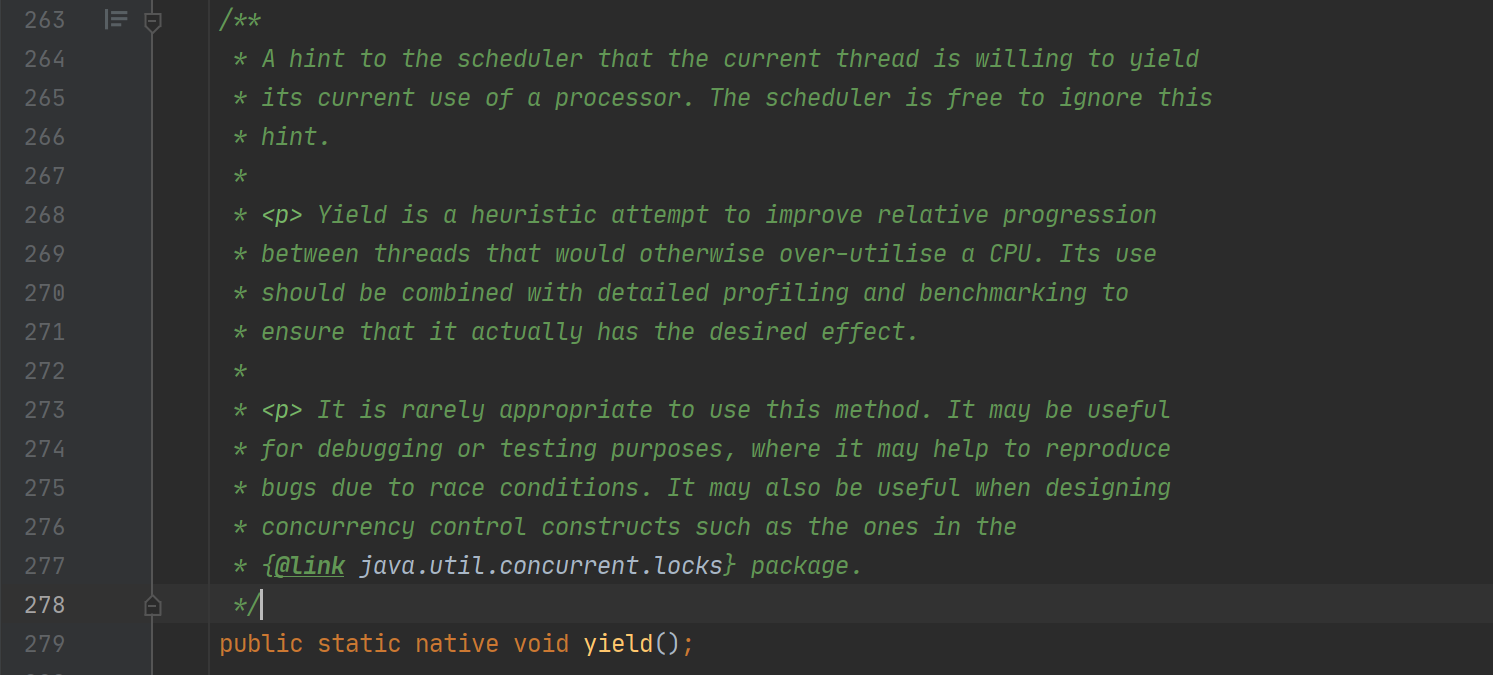Toggle rendered doc view icon at line 263

(116, 19)
